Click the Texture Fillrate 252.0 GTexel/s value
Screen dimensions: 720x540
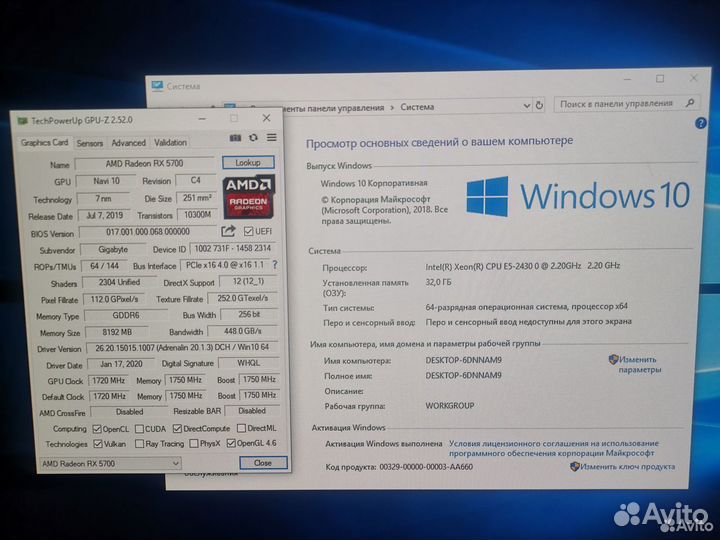coord(242,298)
